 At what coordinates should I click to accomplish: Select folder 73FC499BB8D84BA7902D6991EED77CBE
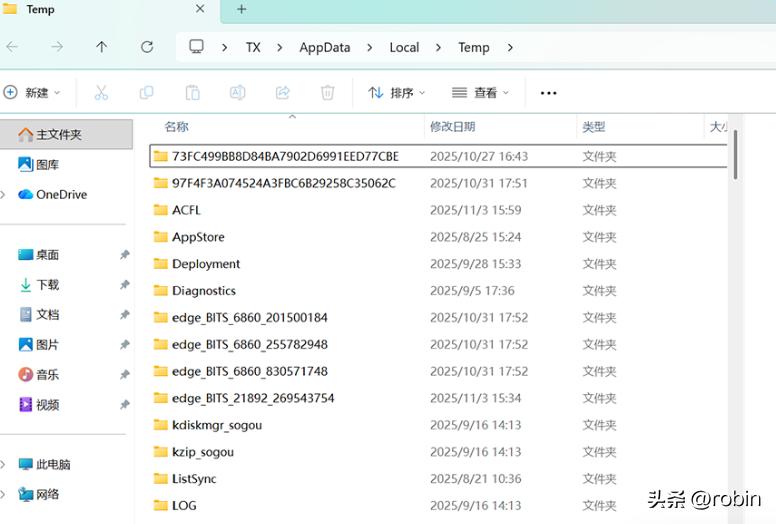click(x=438, y=156)
